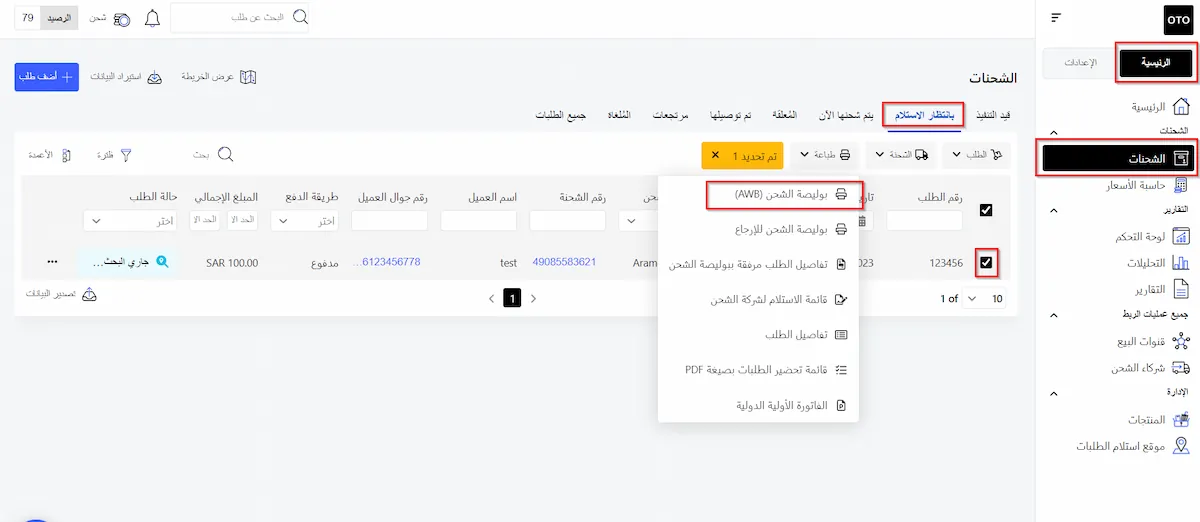Open حاسبة الأسعار price calculator
This screenshot has width=1200, height=522.
point(1145,185)
